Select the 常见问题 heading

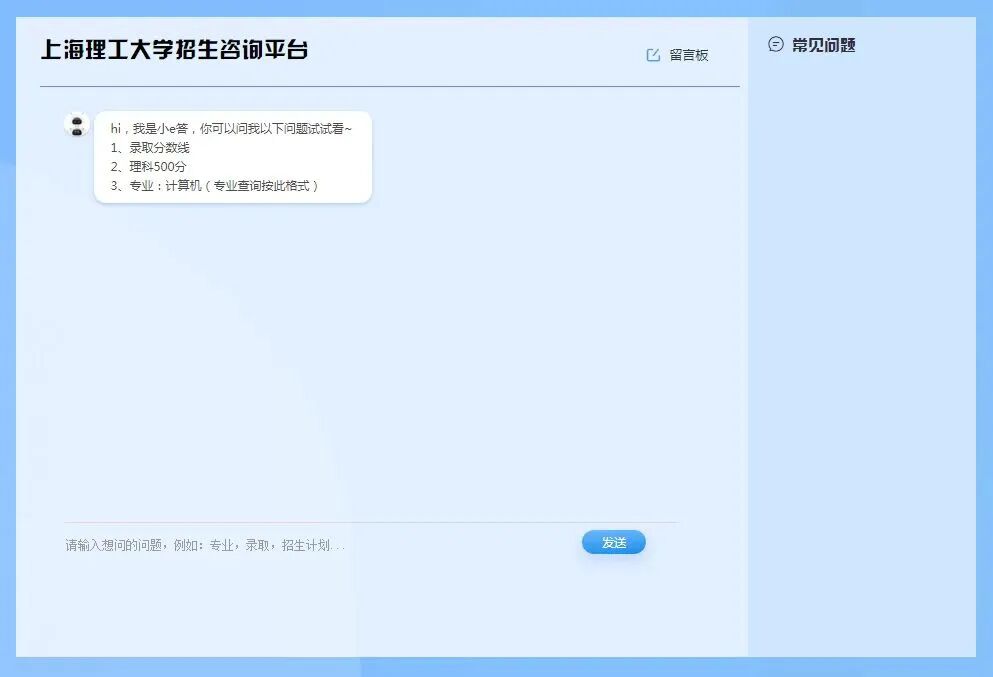[x=823, y=45]
